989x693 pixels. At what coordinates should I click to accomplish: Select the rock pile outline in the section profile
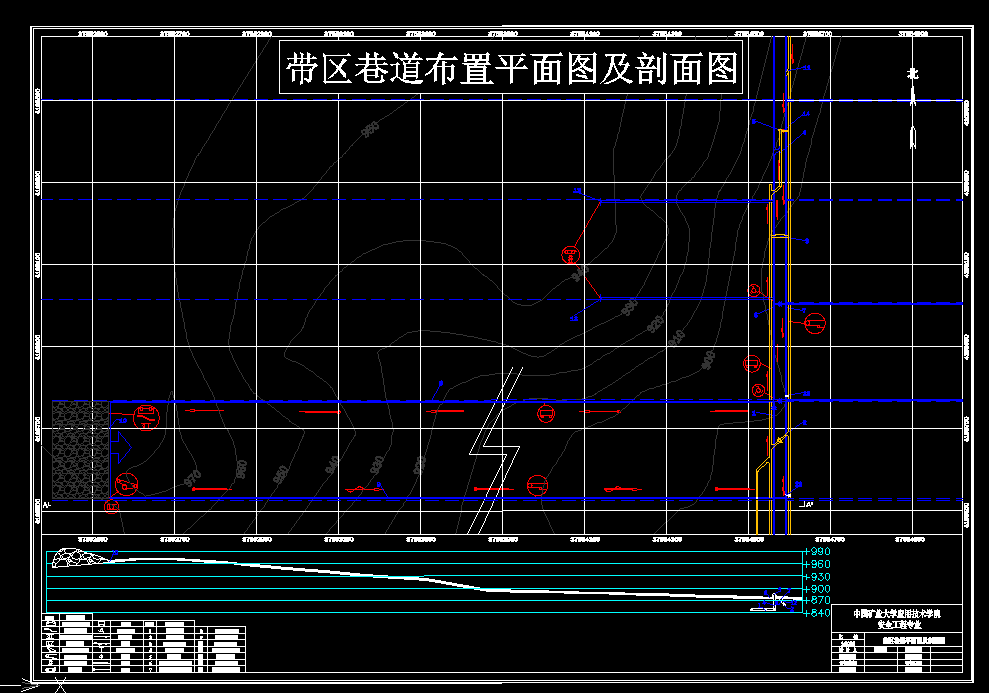[x=80, y=558]
